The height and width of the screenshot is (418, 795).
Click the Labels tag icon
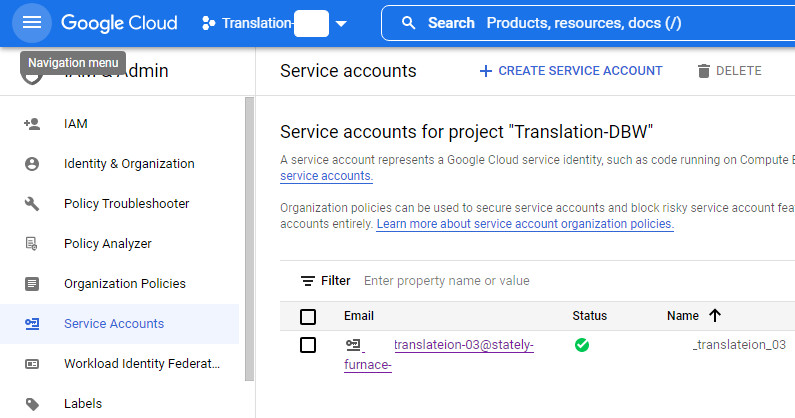click(32, 404)
